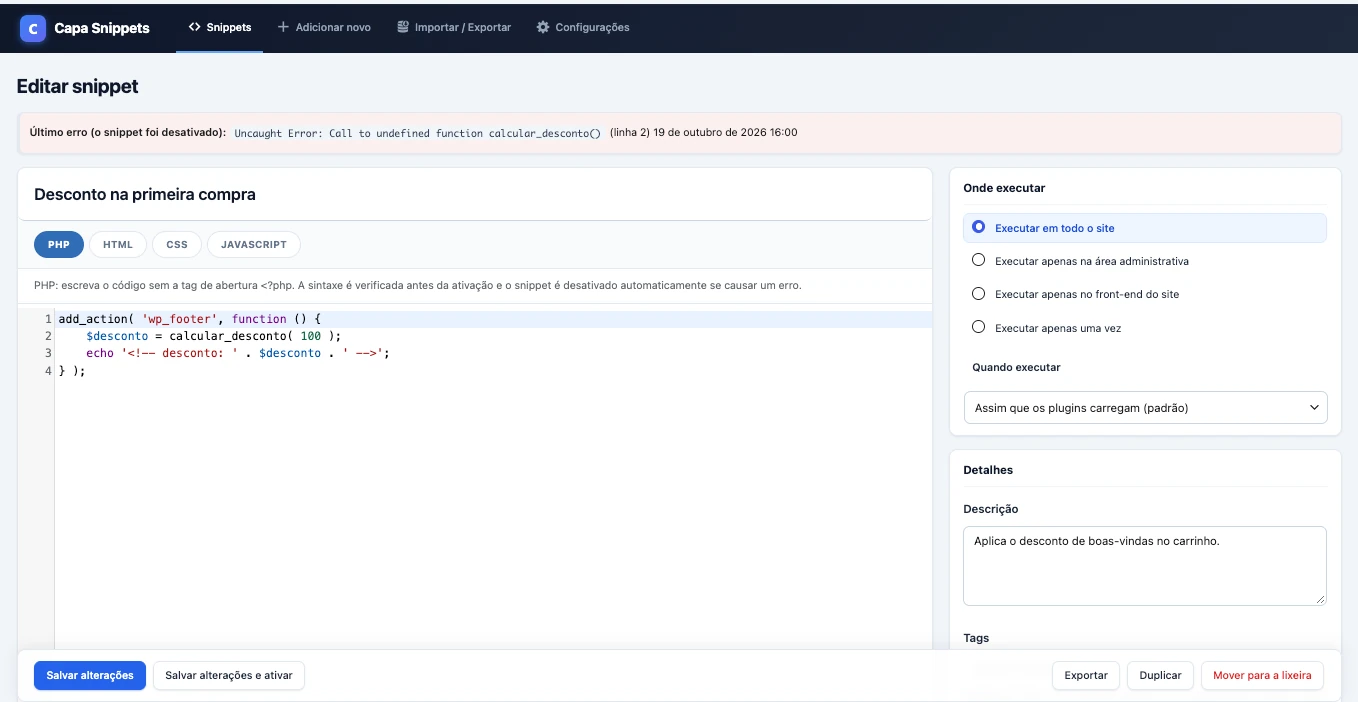The width and height of the screenshot is (1358, 702).
Task: Click the Tags label
Action: (x=976, y=638)
